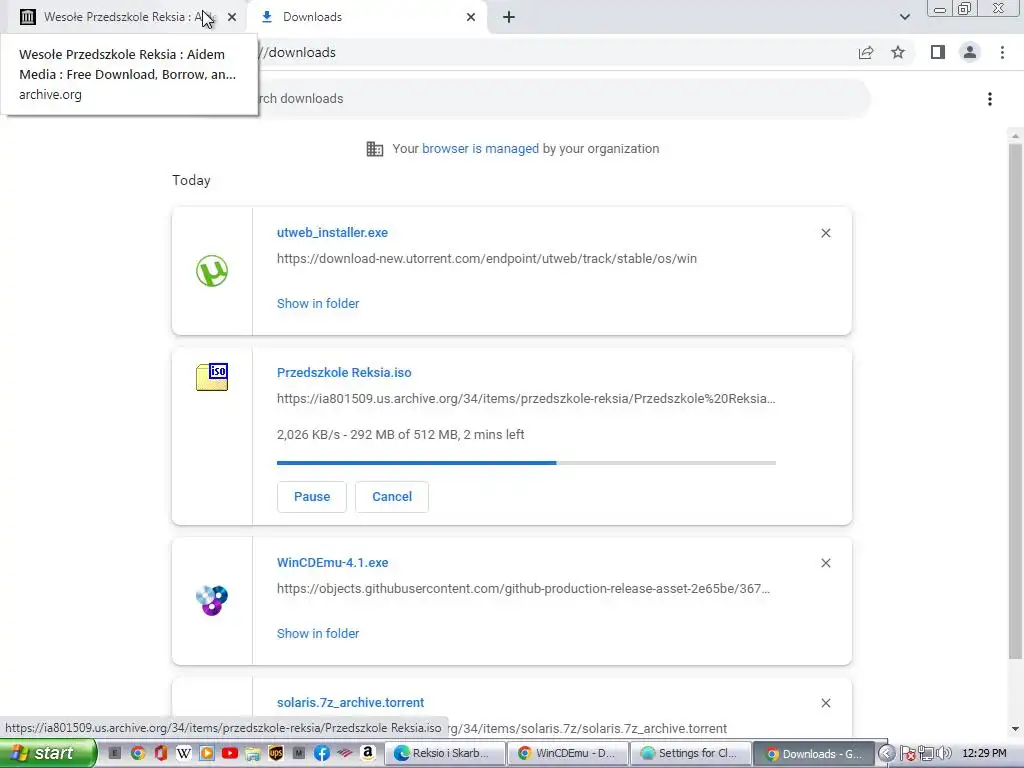This screenshot has height=768, width=1024.
Task: Click the ISO download progress bar
Action: 526,463
